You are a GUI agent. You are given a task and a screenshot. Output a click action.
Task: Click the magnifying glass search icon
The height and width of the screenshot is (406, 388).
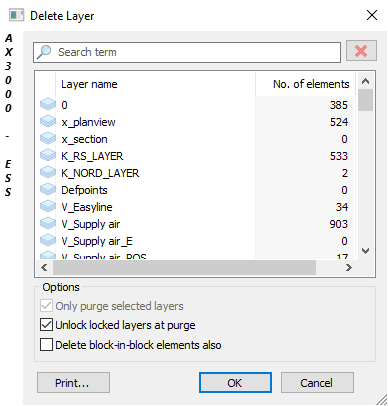point(44,52)
